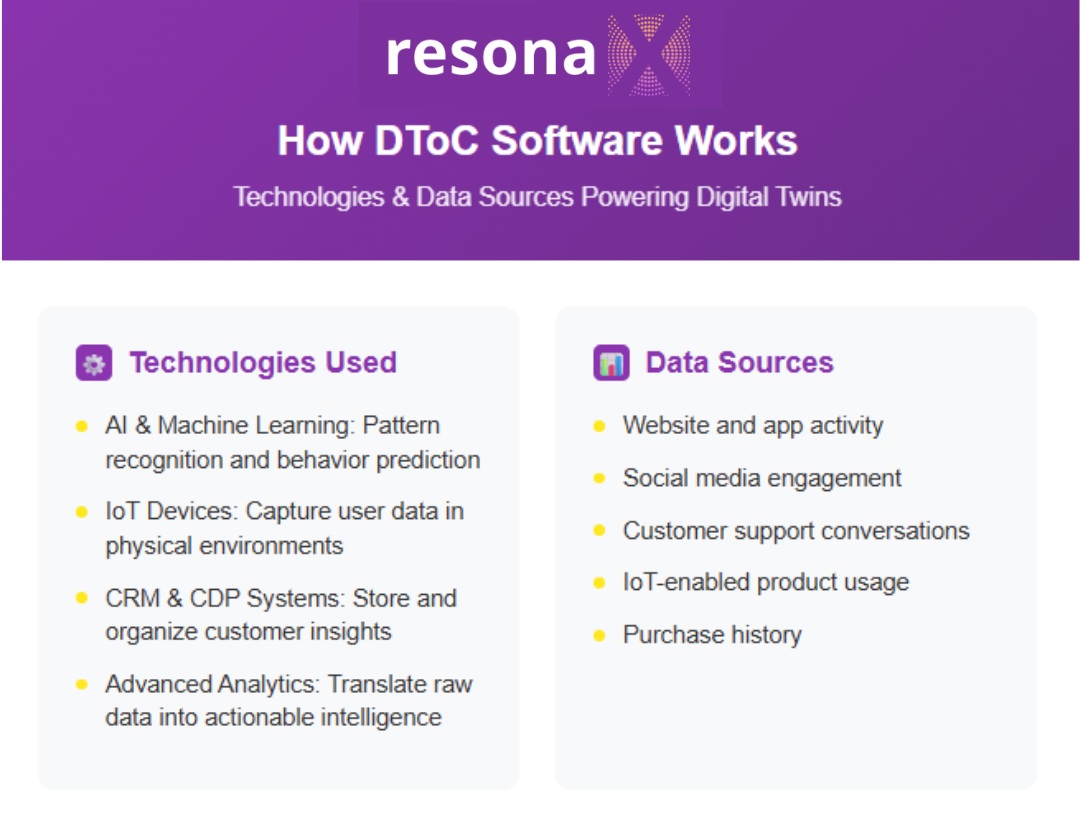The image size is (1080, 823).
Task: Click the yellow bullet before Website and app activity
Action: (599, 426)
